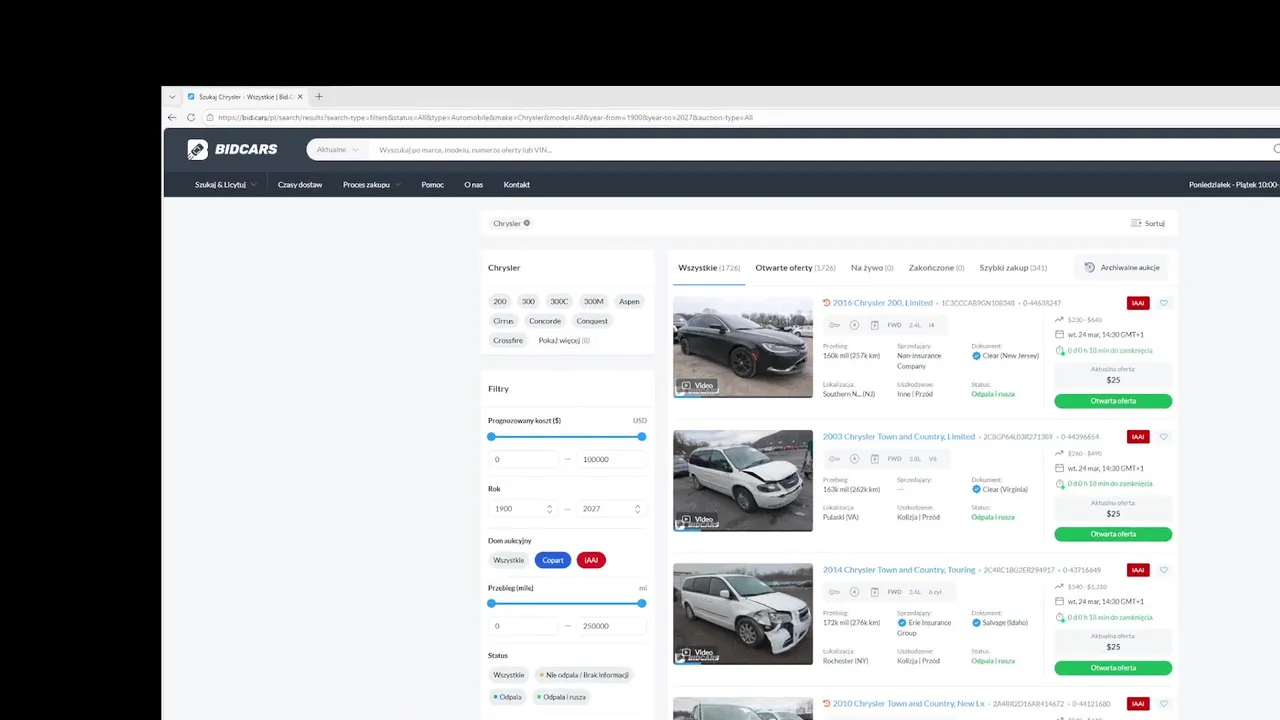1280x720 pixels.
Task: Open Archiwalne aukcje button
Action: tap(1121, 267)
